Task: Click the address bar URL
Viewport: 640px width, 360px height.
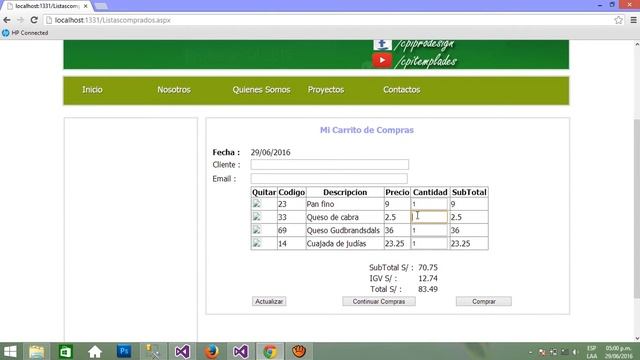Action: tap(113, 20)
